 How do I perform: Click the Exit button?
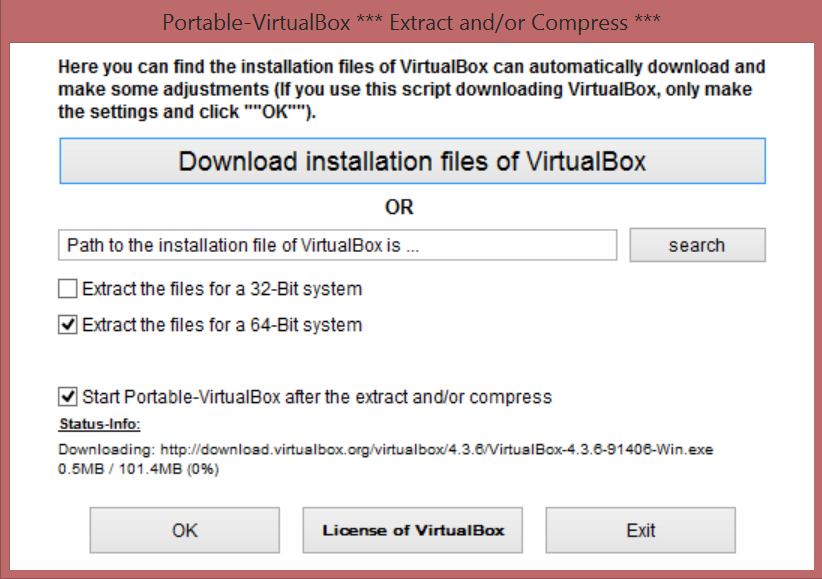pyautogui.click(x=640, y=530)
